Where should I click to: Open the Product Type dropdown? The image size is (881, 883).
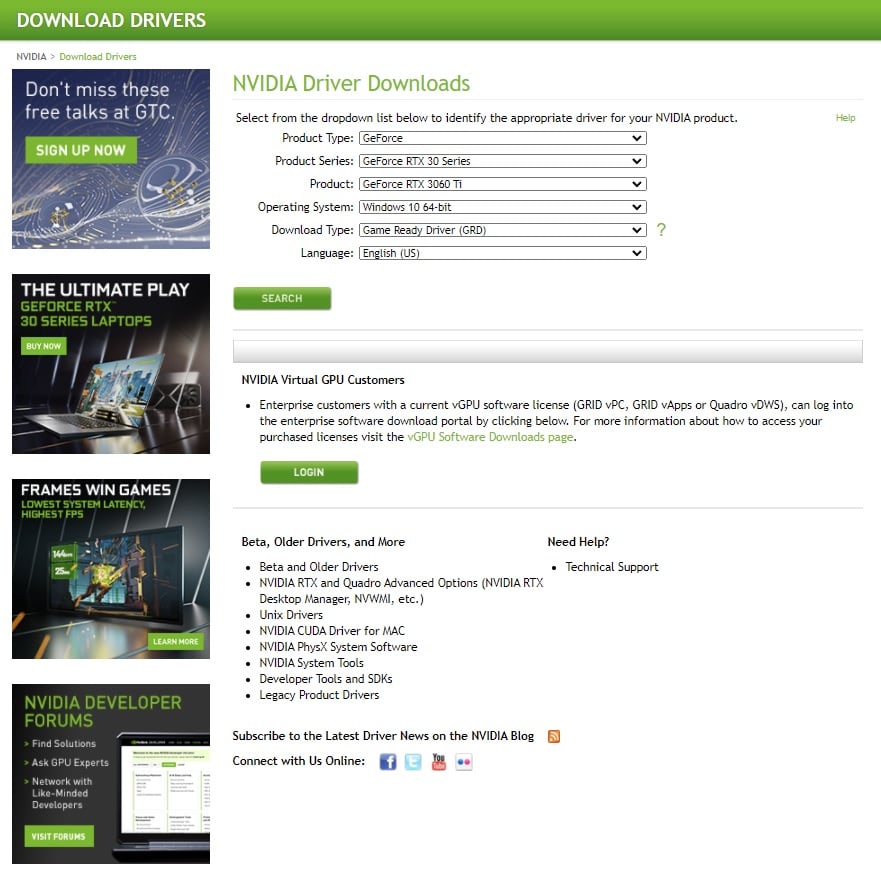coord(502,138)
